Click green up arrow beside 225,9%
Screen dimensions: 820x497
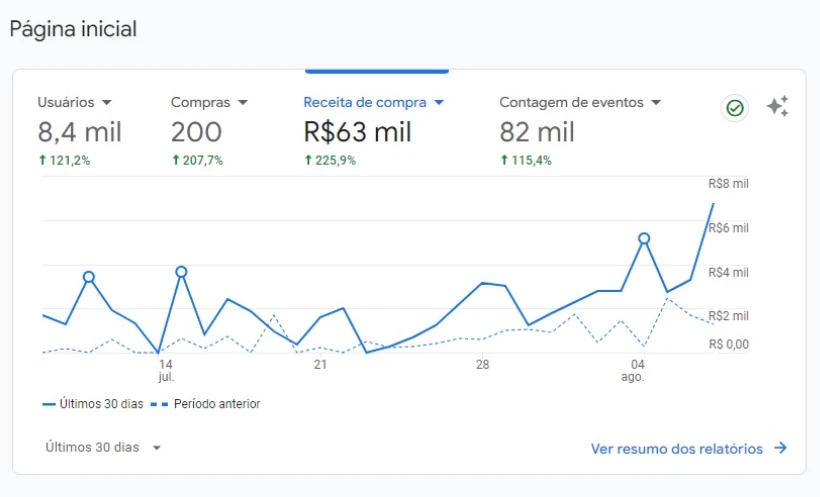(x=308, y=160)
